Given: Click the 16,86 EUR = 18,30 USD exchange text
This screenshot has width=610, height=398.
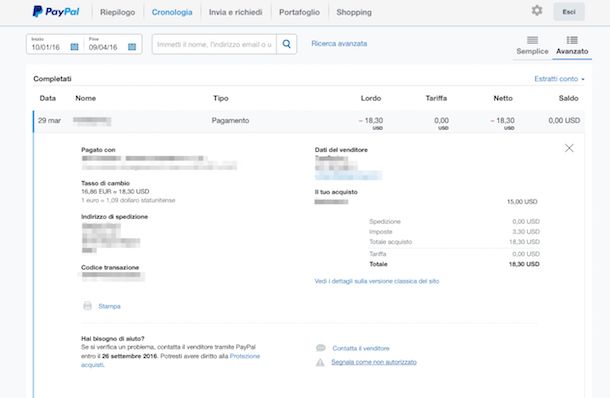Looking at the screenshot, I should (115, 191).
